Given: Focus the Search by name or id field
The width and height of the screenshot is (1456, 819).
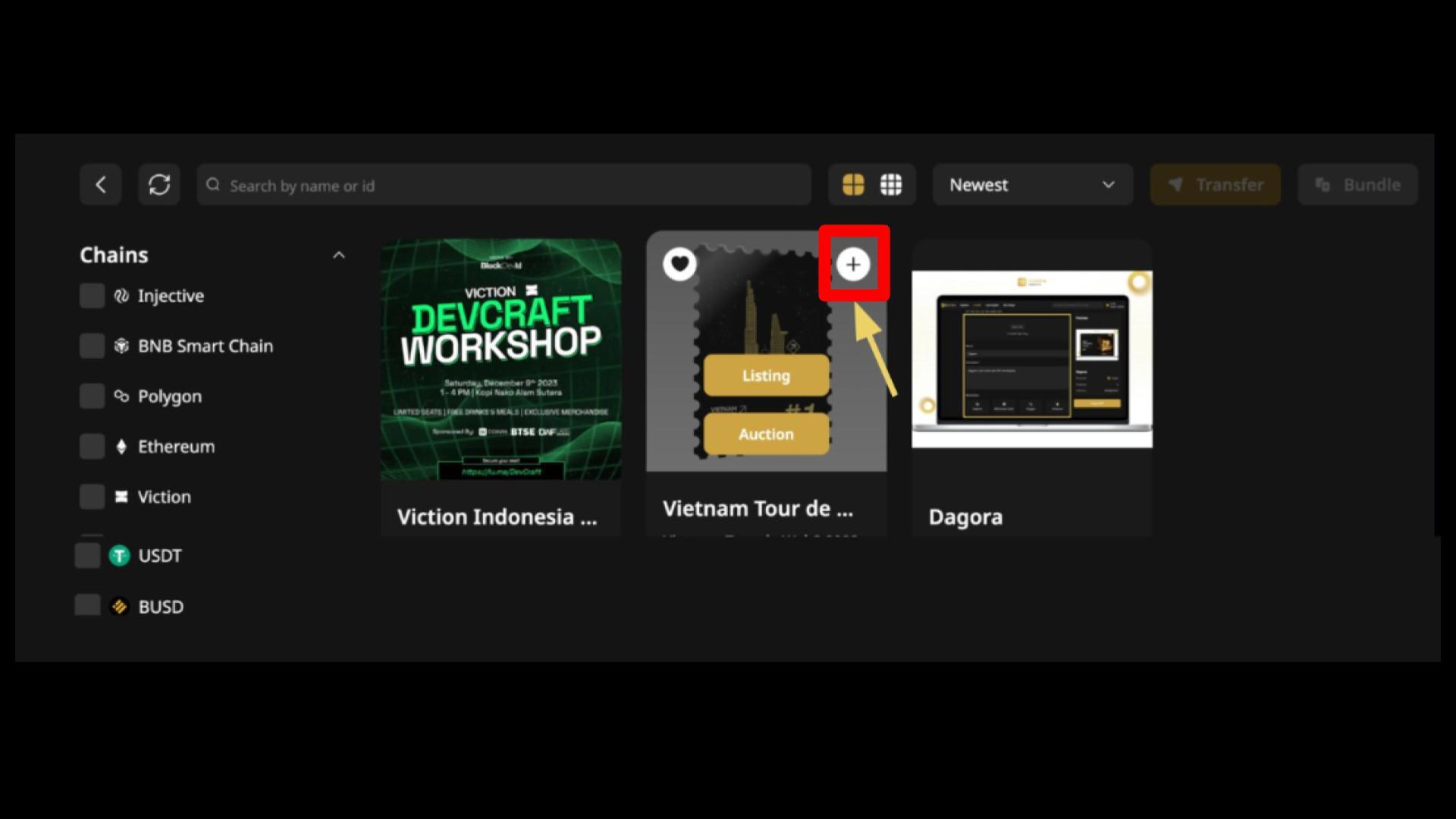Looking at the screenshot, I should point(504,185).
